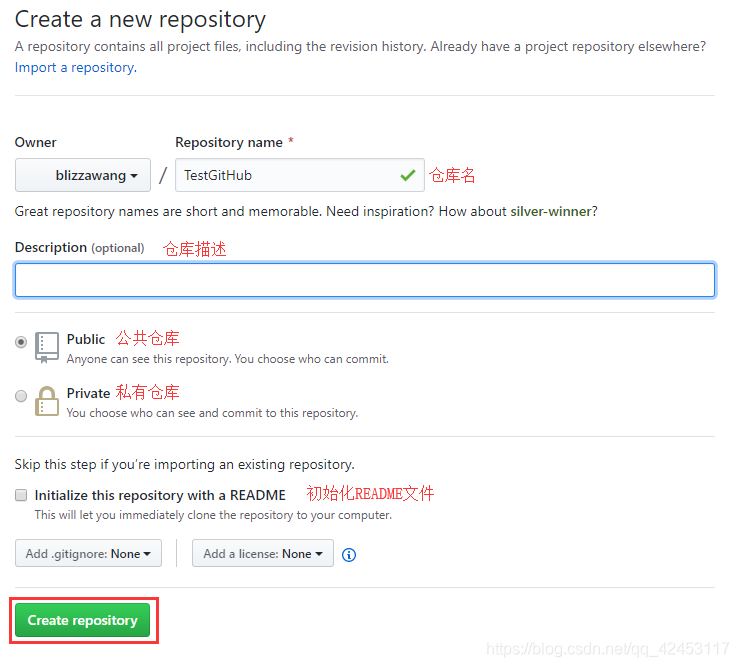Click the green checkmark in repository name
This screenshot has width=739, height=667.
pyautogui.click(x=408, y=175)
